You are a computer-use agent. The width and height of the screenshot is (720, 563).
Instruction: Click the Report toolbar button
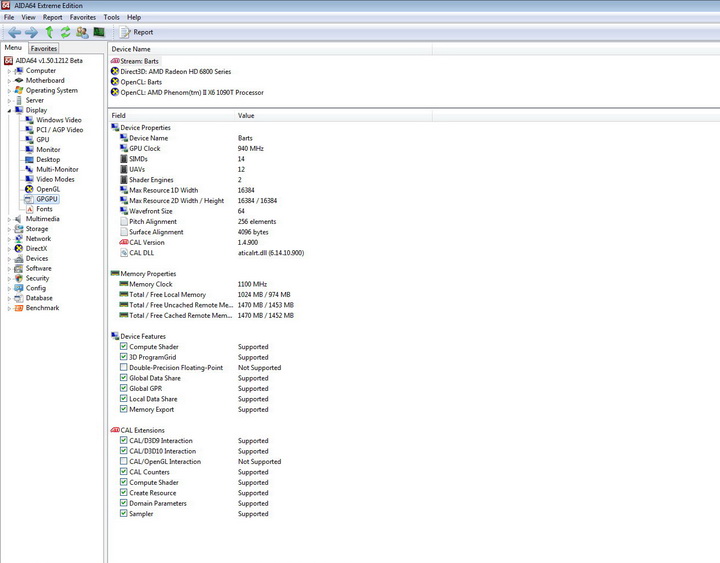pos(136,32)
